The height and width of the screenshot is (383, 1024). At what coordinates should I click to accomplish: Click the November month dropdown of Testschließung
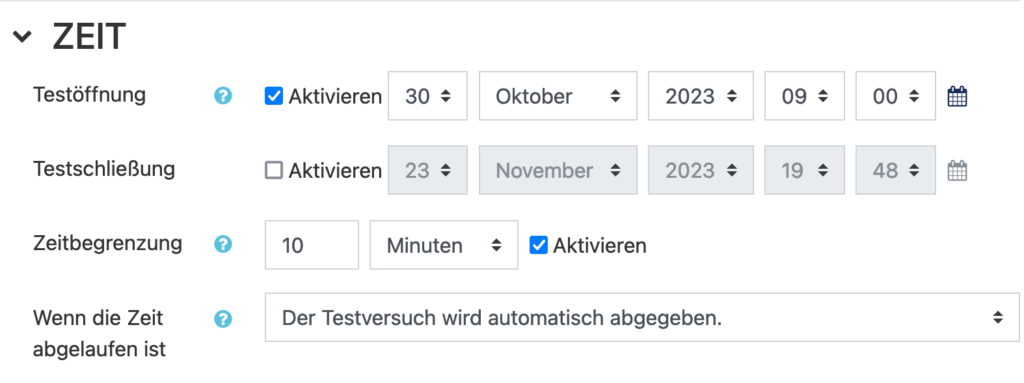pyautogui.click(x=558, y=171)
